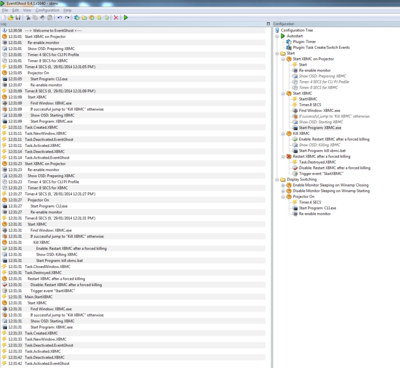The height and width of the screenshot is (368, 400).
Task: Select Projector On macro in tree
Action: [x=304, y=197]
